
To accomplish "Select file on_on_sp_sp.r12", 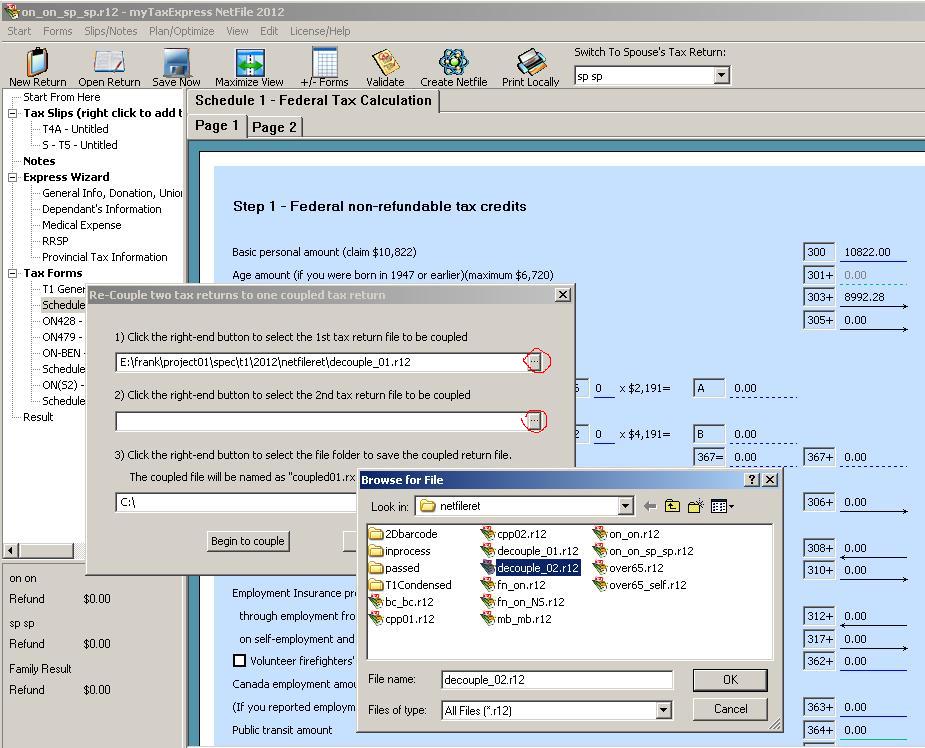I will coord(644,551).
